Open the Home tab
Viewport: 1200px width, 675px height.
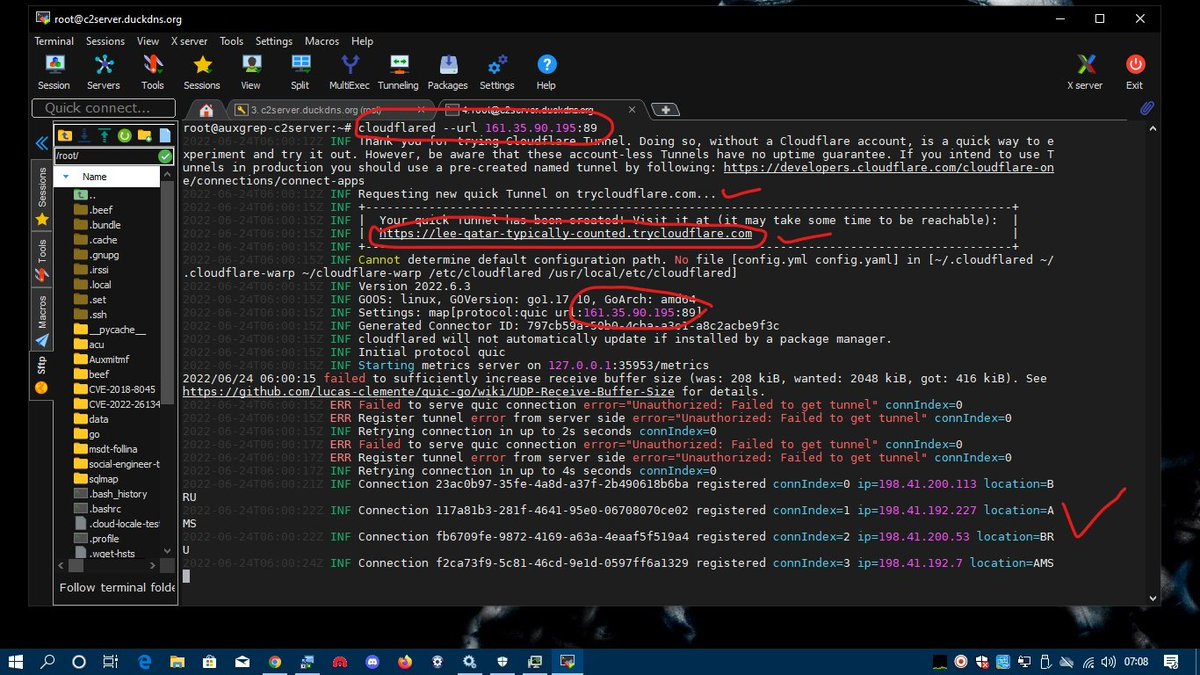click(x=206, y=109)
